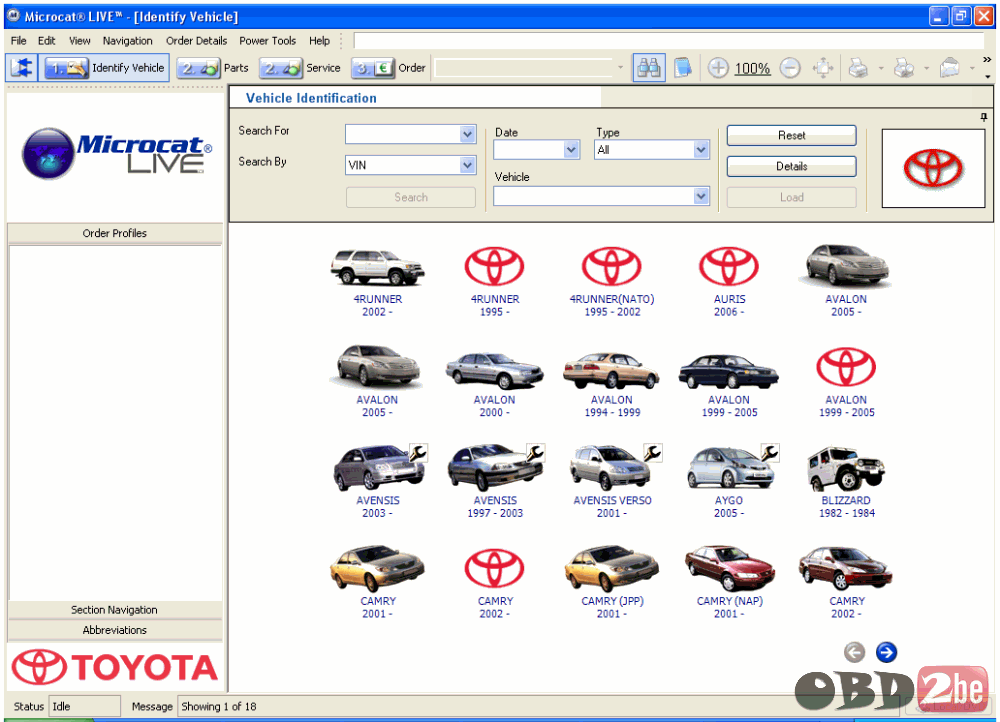Select the 4RUNNER(NATO) 1995 - 2002 tile
Viewport: 1000px width, 722px height.
point(612,282)
